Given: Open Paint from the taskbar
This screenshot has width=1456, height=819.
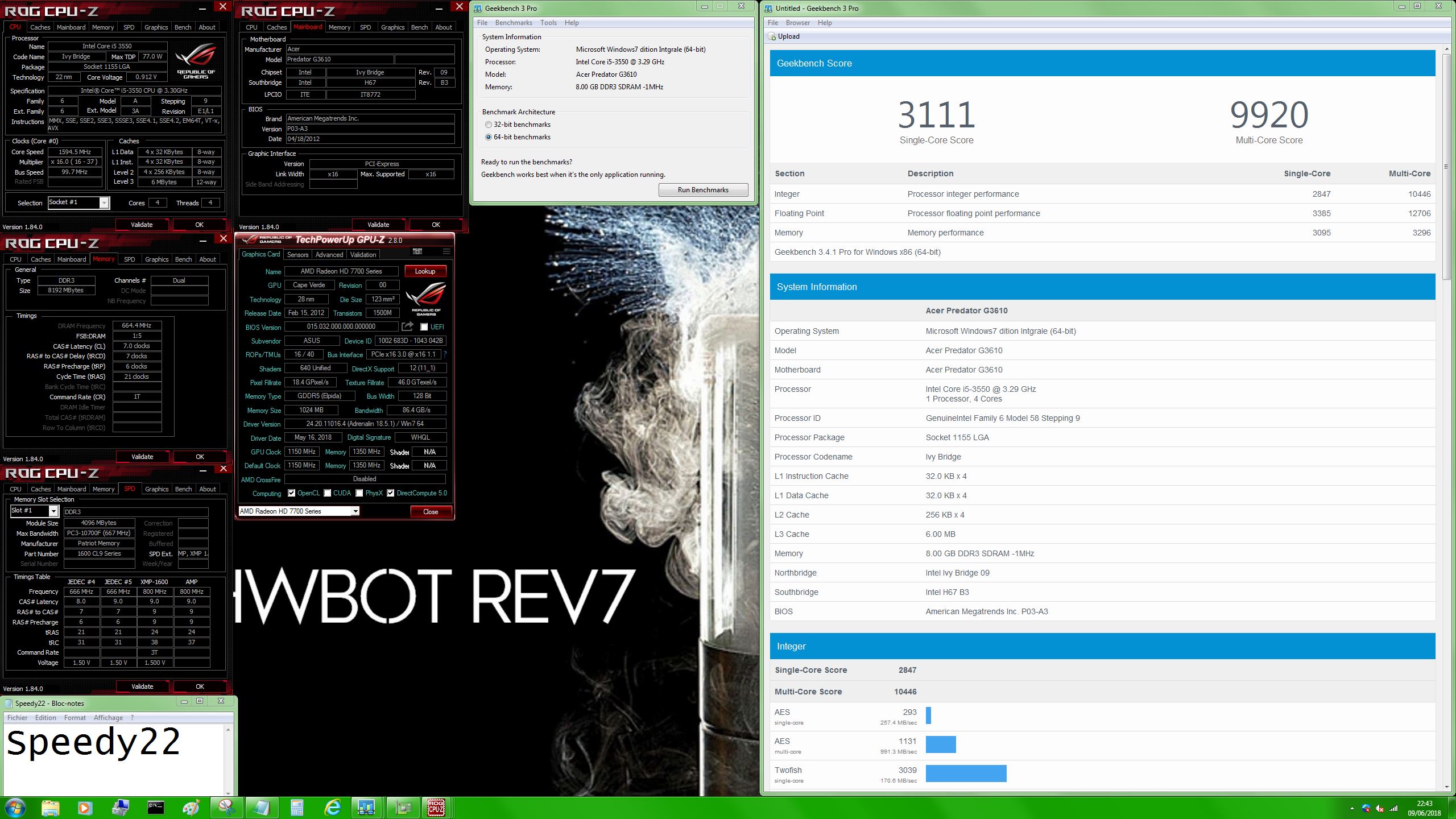Looking at the screenshot, I should pyautogui.click(x=191, y=808).
